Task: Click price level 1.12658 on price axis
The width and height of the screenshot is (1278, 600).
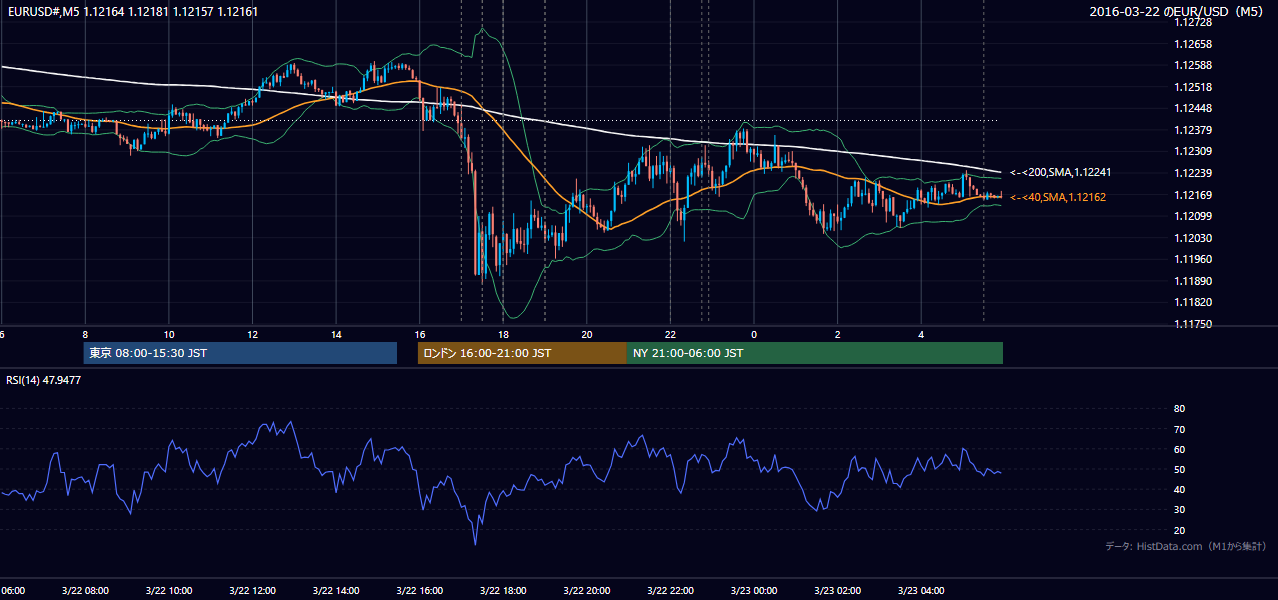Action: pos(1194,44)
